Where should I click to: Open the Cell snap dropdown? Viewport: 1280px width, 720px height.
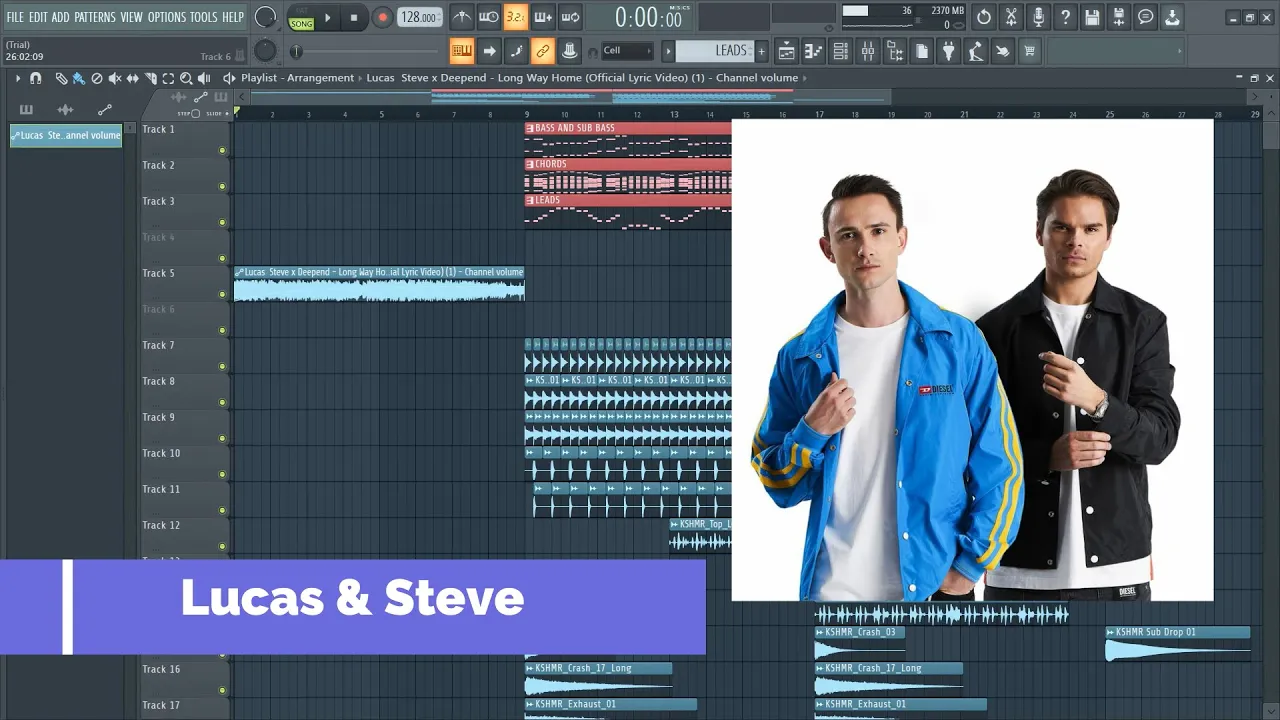tap(627, 51)
